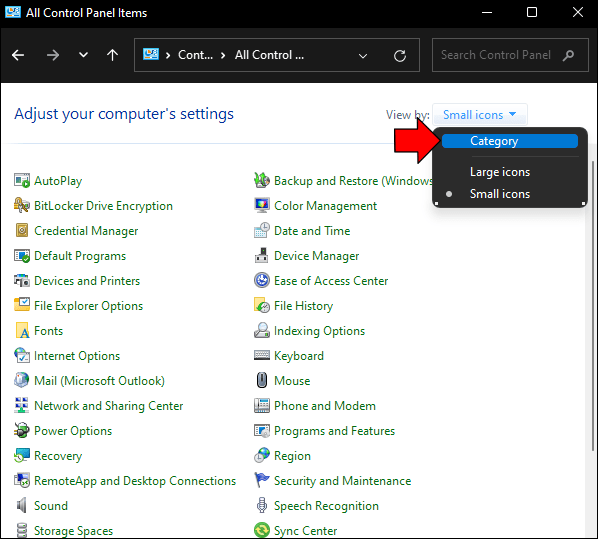This screenshot has width=598, height=539.
Task: Open the Mouse icon
Action: click(262, 380)
